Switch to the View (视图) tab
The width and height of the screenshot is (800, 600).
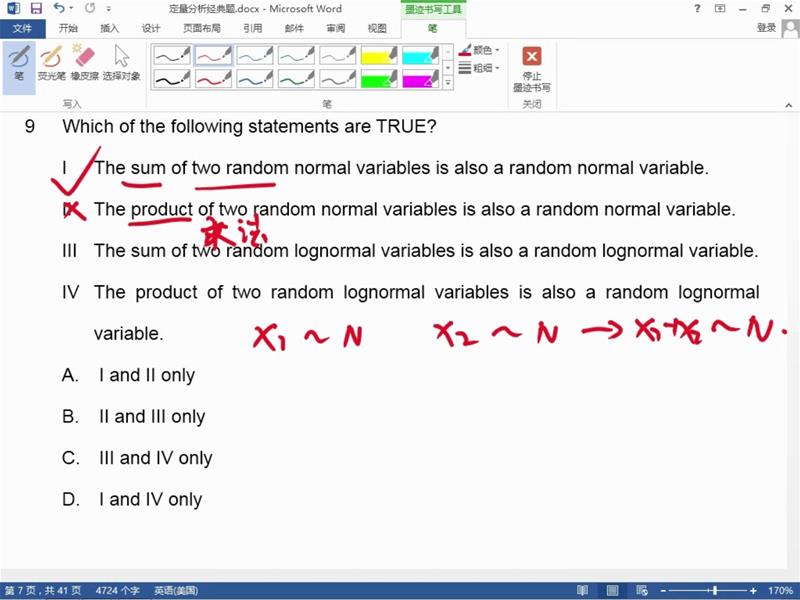(377, 29)
